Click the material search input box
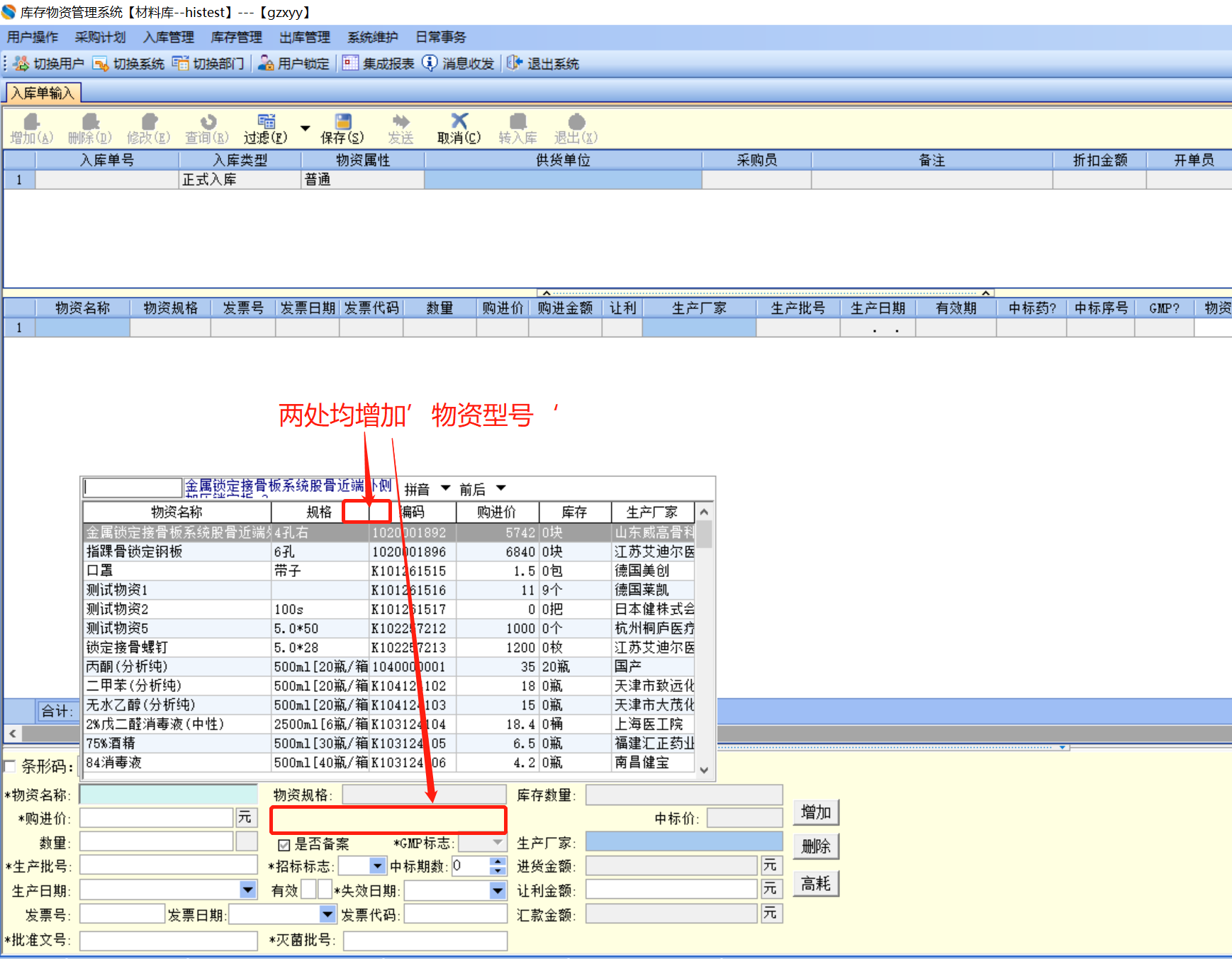 coord(133,488)
